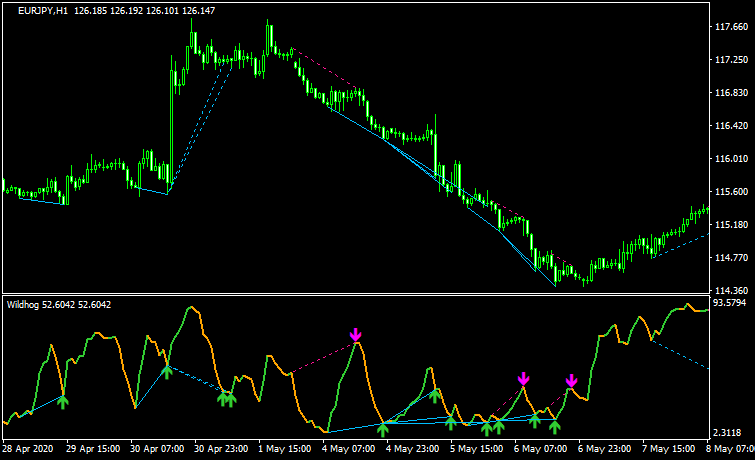This screenshot has width=755, height=460.
Task: Click the 1 May 15:00 time label
Action: (286, 449)
